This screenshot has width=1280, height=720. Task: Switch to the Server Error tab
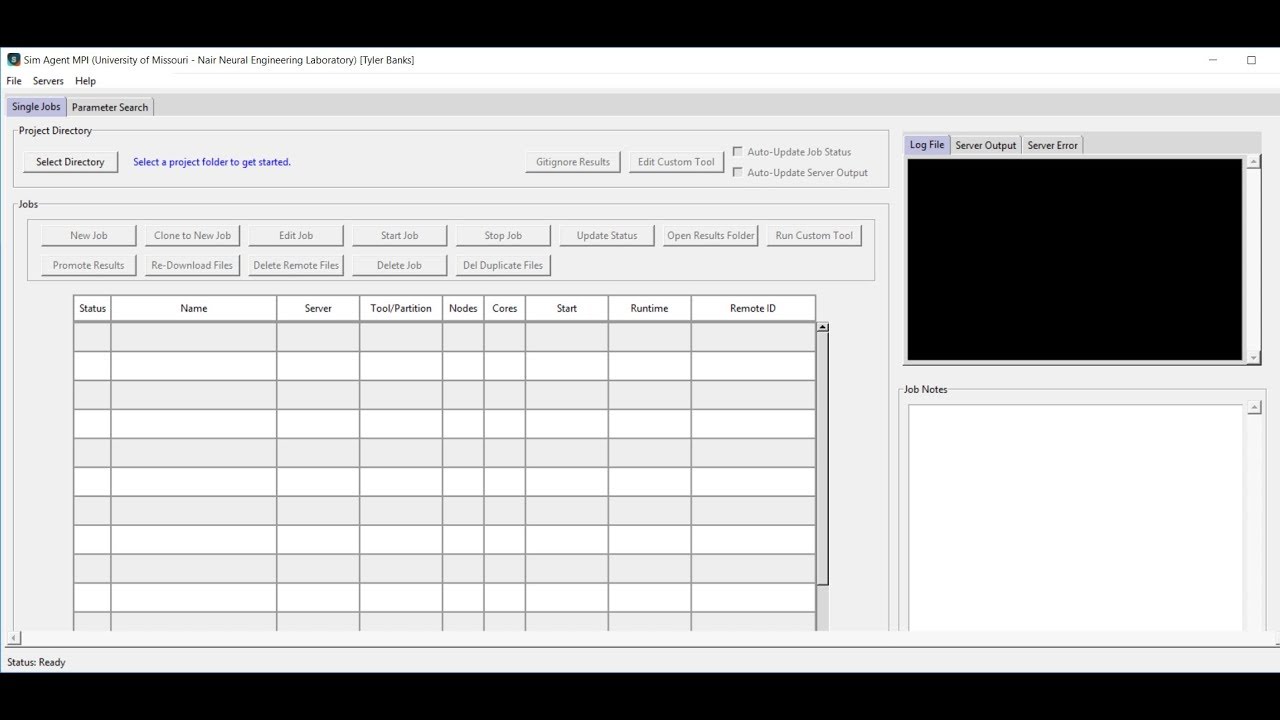[x=1053, y=146]
